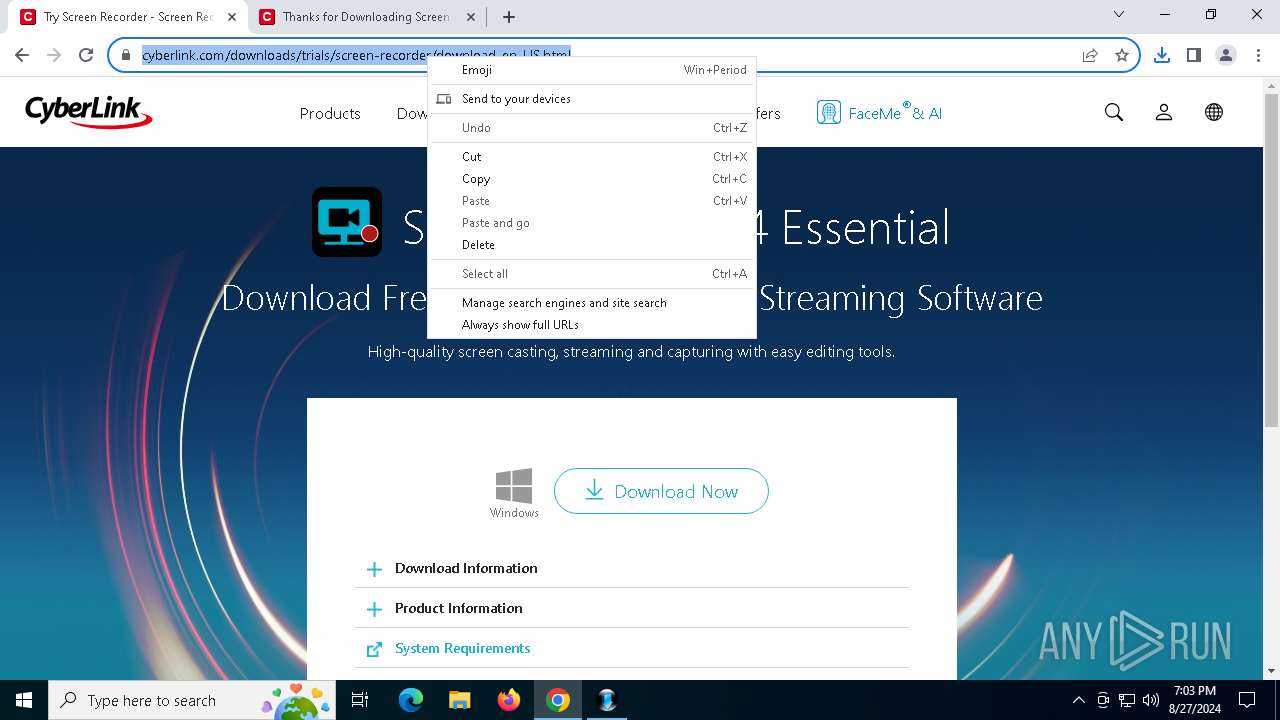Select the Try Screen Recorder tab
1280x720 pixels.
pos(128,17)
